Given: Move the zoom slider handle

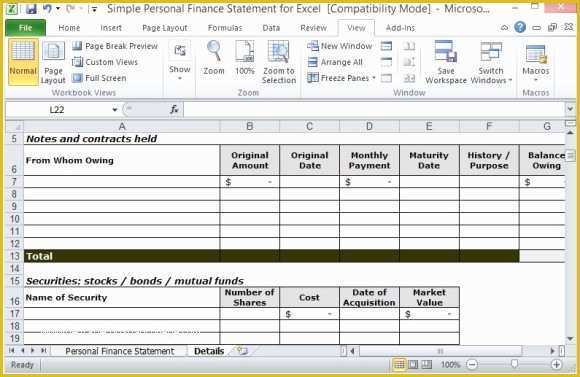Looking at the screenshot, I should 514,365.
